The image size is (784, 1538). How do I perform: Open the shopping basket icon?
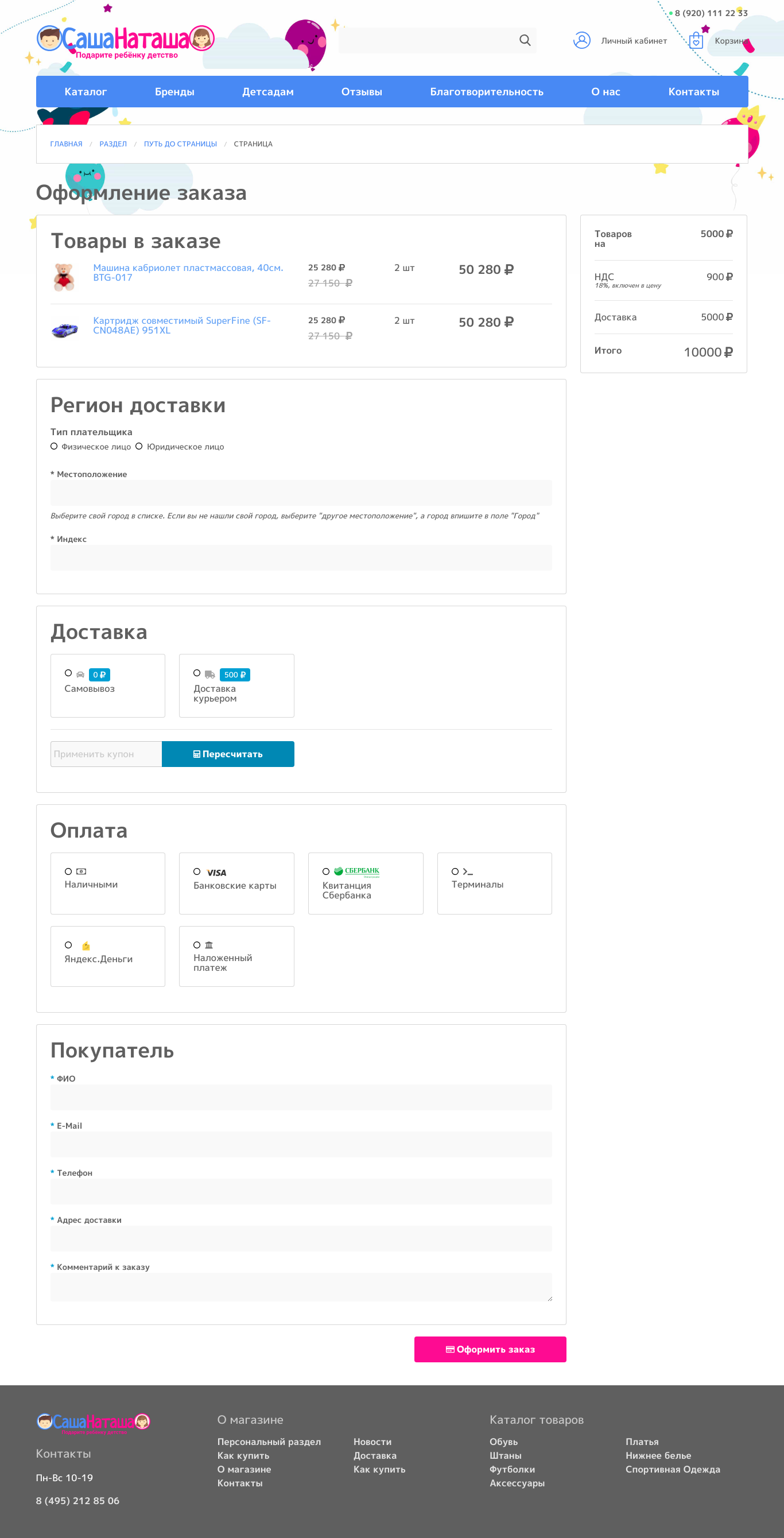click(695, 41)
